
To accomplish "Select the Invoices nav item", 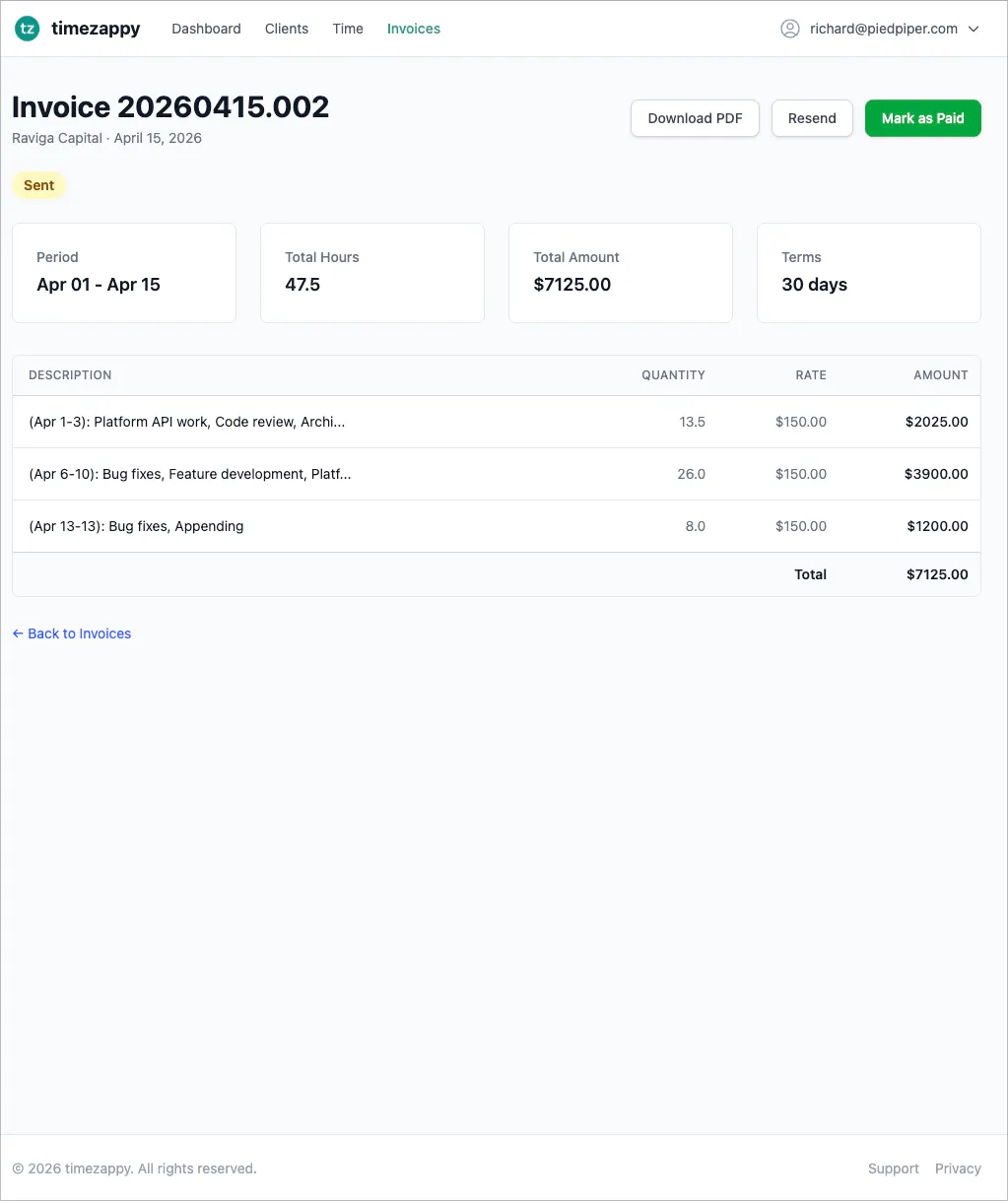I will click(414, 29).
